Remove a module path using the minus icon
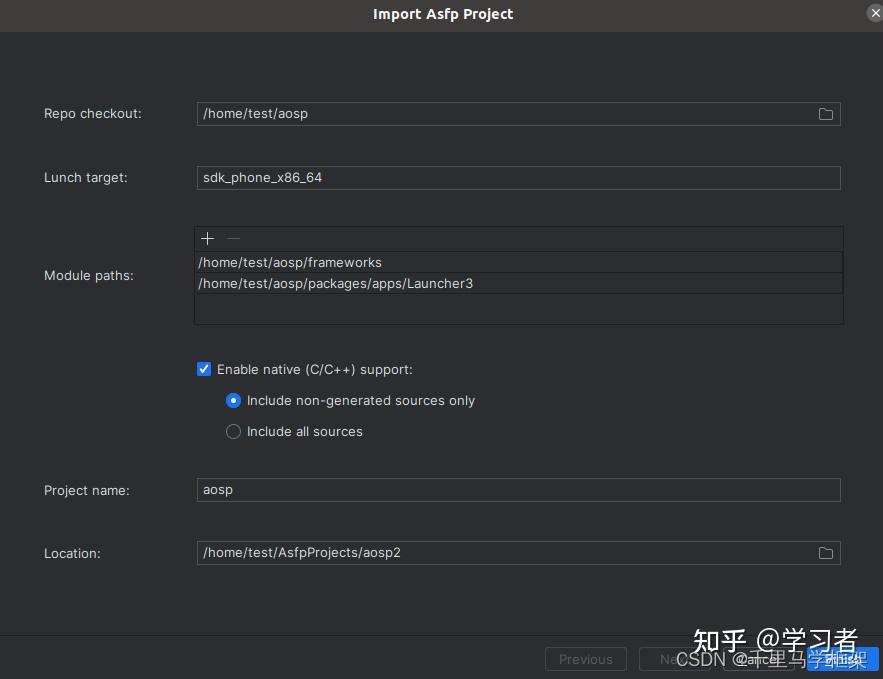The height and width of the screenshot is (679, 883). click(x=233, y=238)
